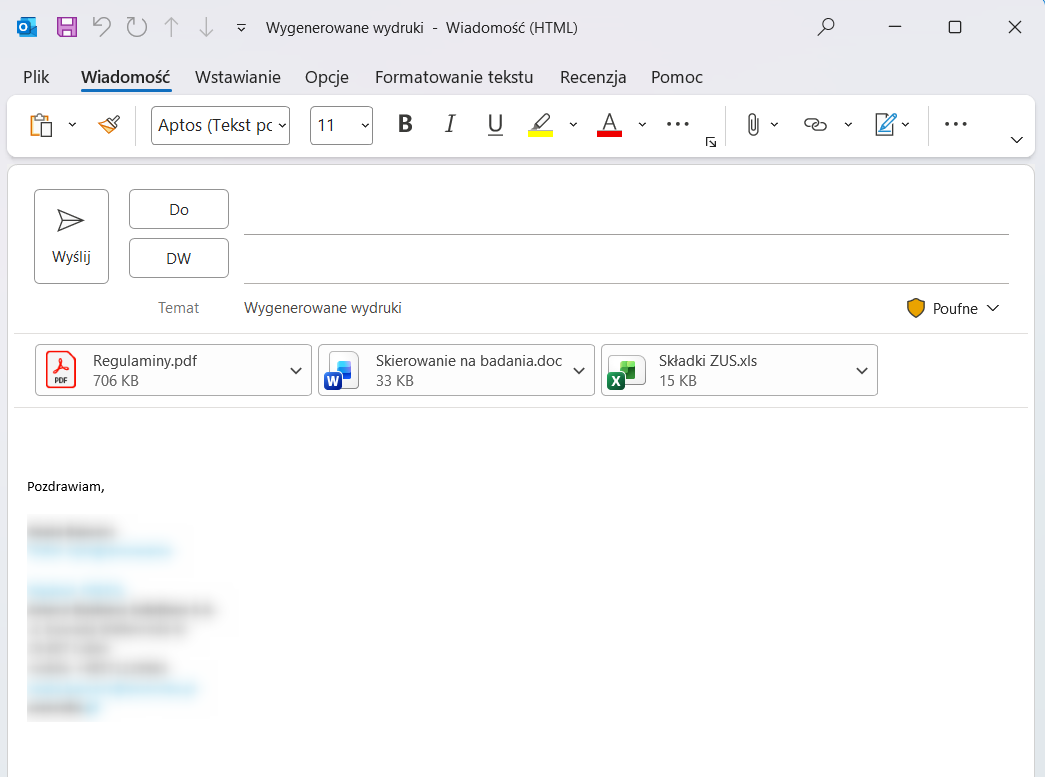
Task: Apply red font color
Action: pyautogui.click(x=609, y=125)
